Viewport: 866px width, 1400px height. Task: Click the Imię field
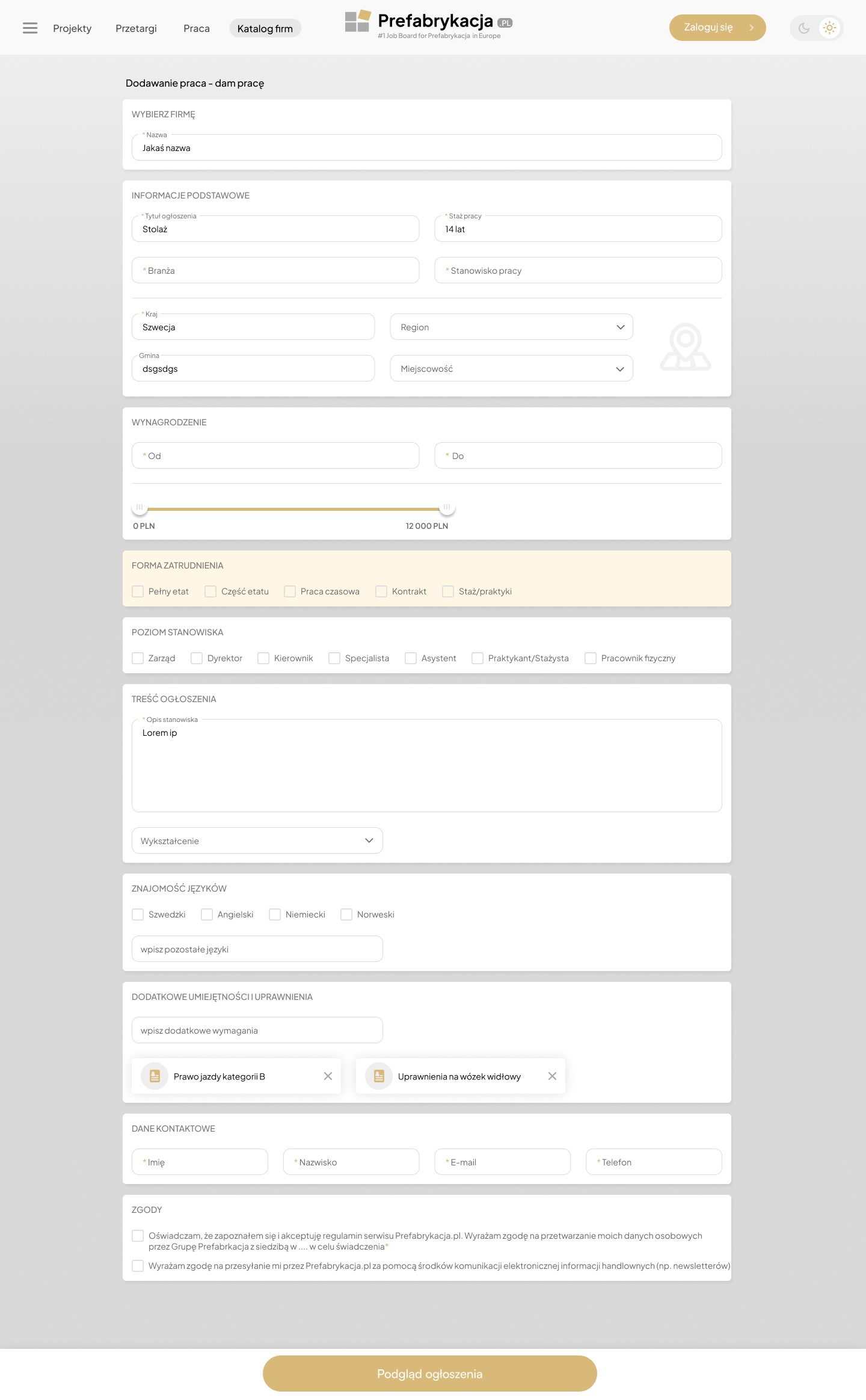click(x=200, y=1162)
